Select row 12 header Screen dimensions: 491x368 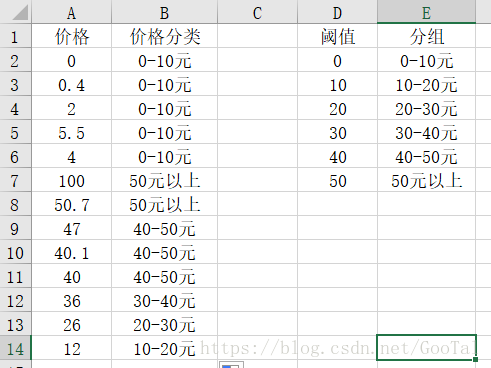tap(15, 300)
